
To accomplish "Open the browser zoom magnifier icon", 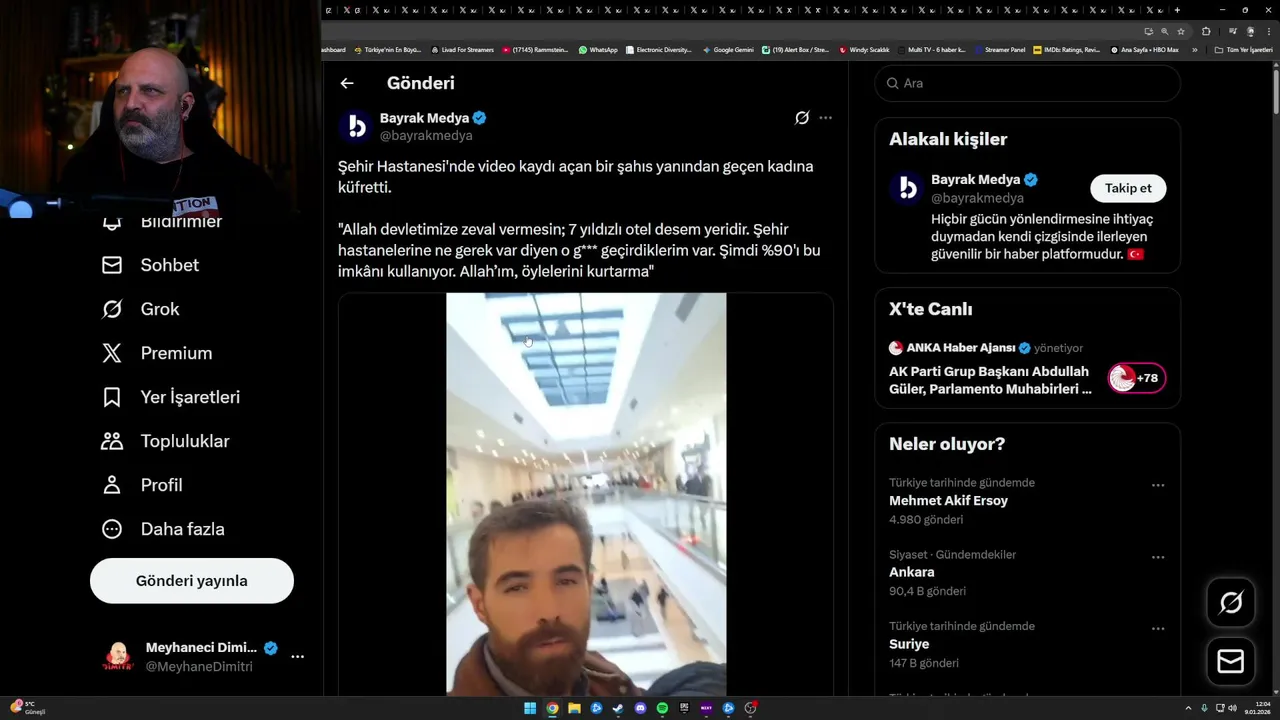I will pyautogui.click(x=1165, y=31).
